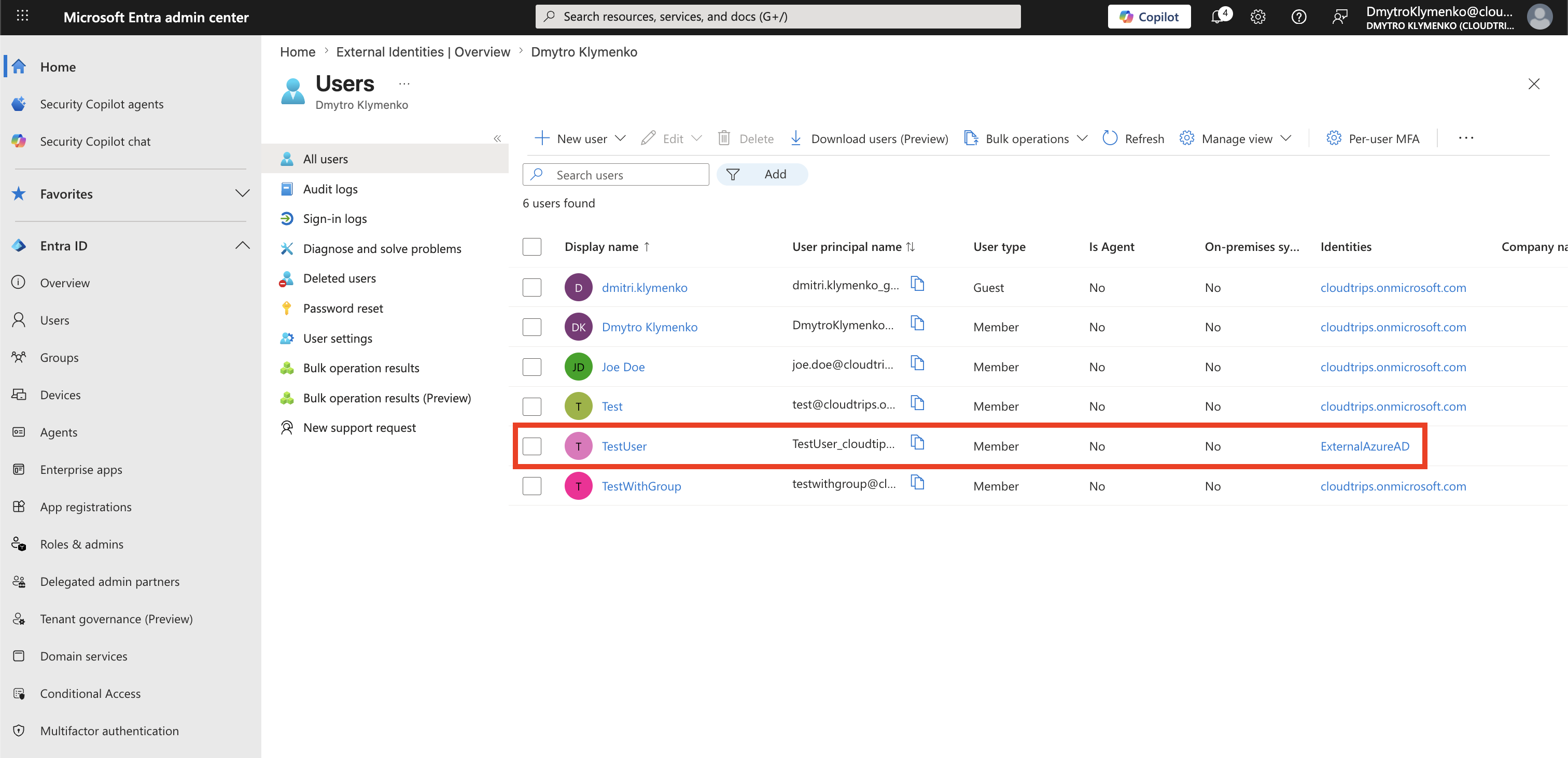Click the JD avatar for Joe Doe
The width and height of the screenshot is (1568, 758).
coord(578,367)
